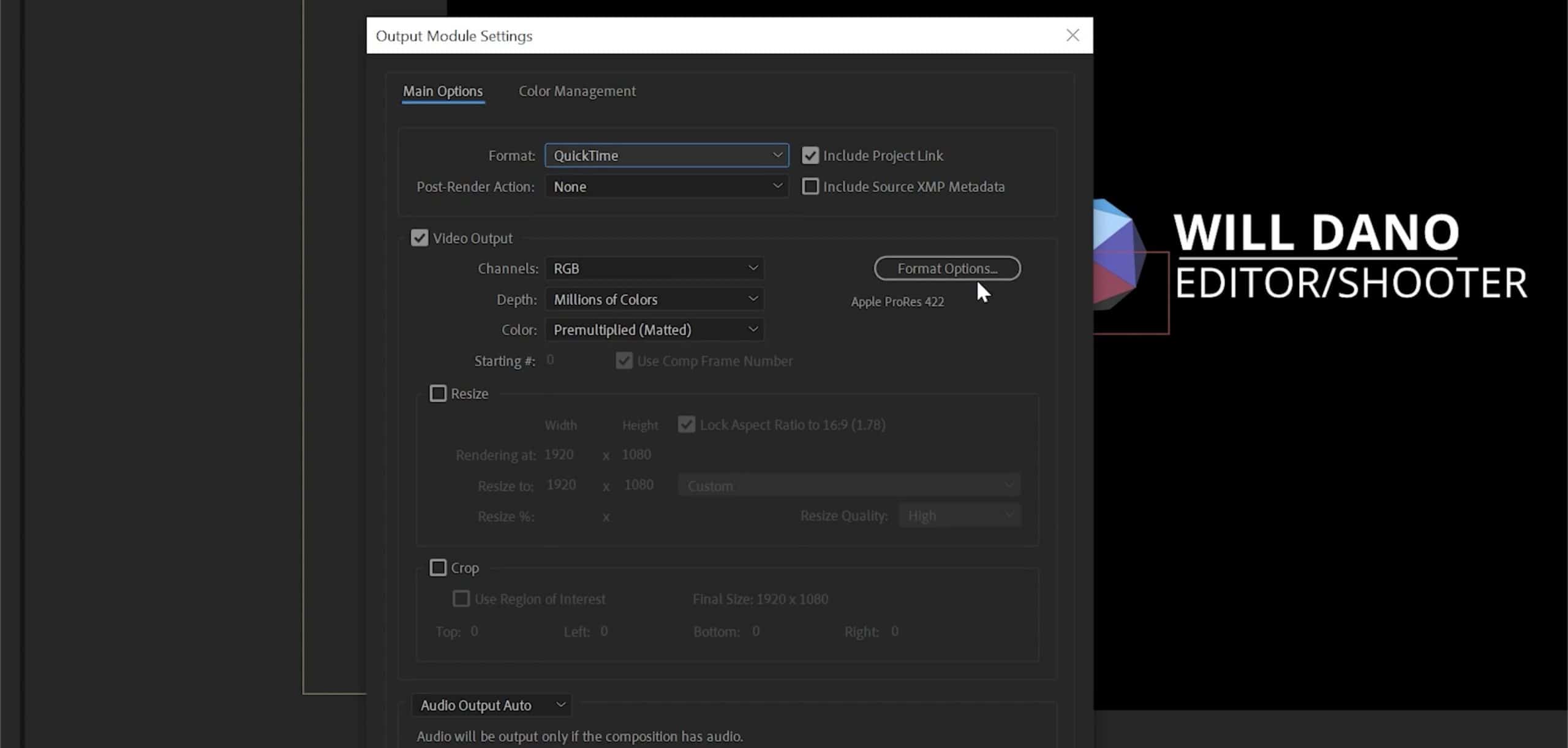Open the Color Management tab

pyautogui.click(x=577, y=91)
